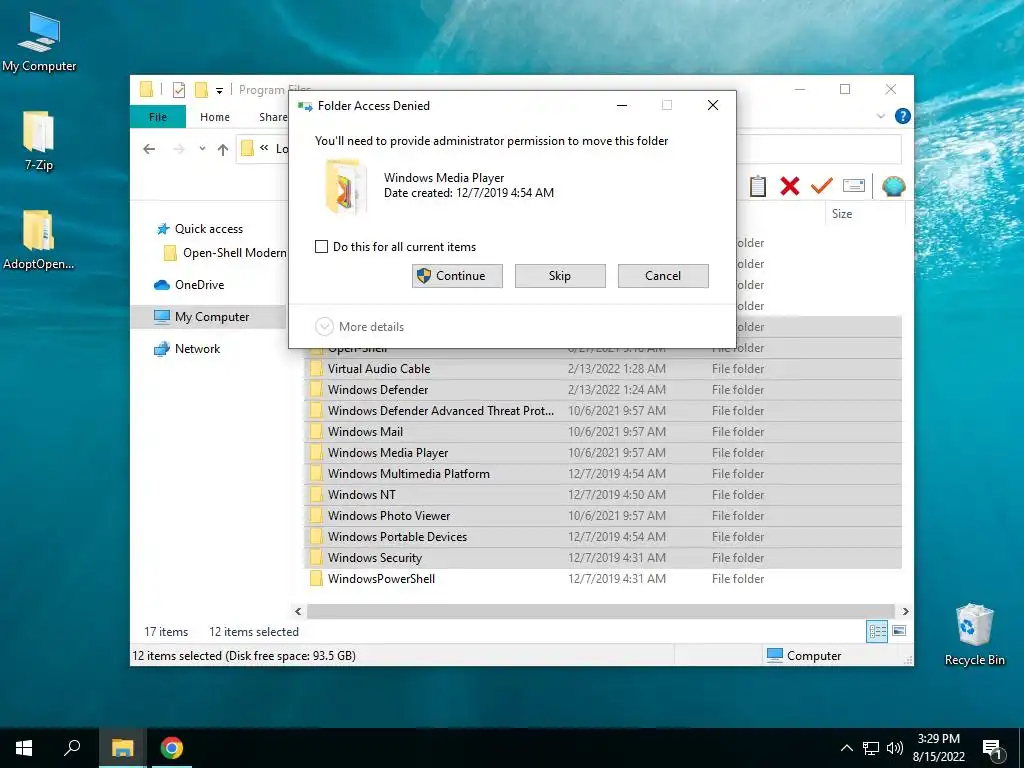Select the Windows Mail folder

tap(603, 432)
